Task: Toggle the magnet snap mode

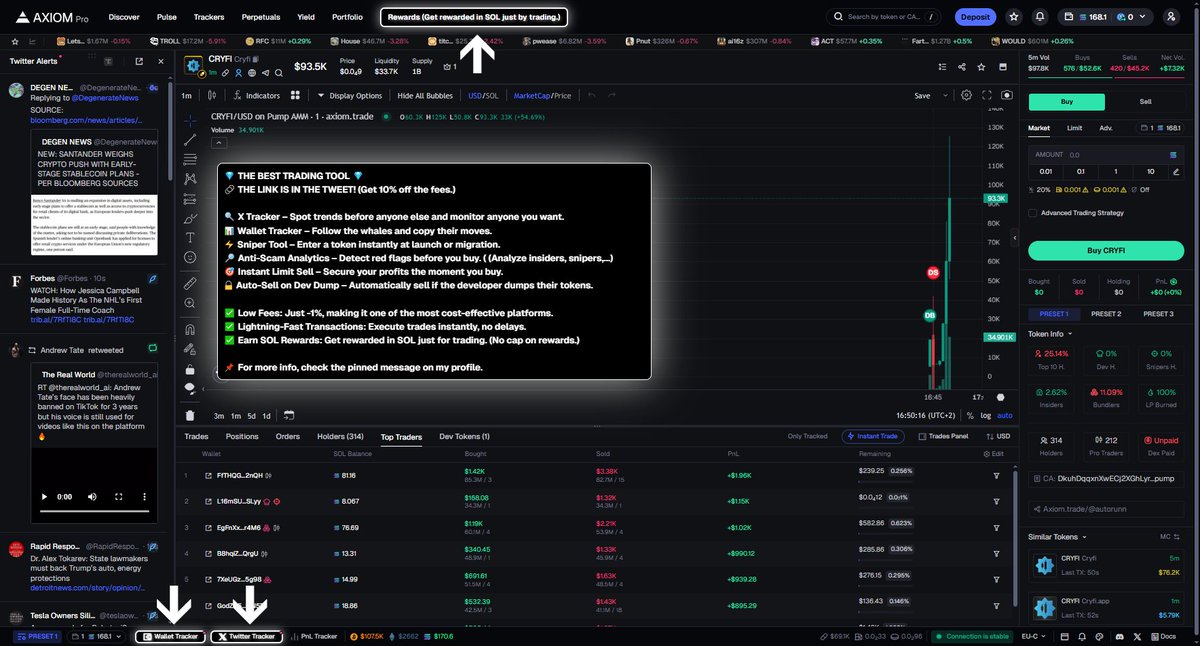Action: [190, 329]
